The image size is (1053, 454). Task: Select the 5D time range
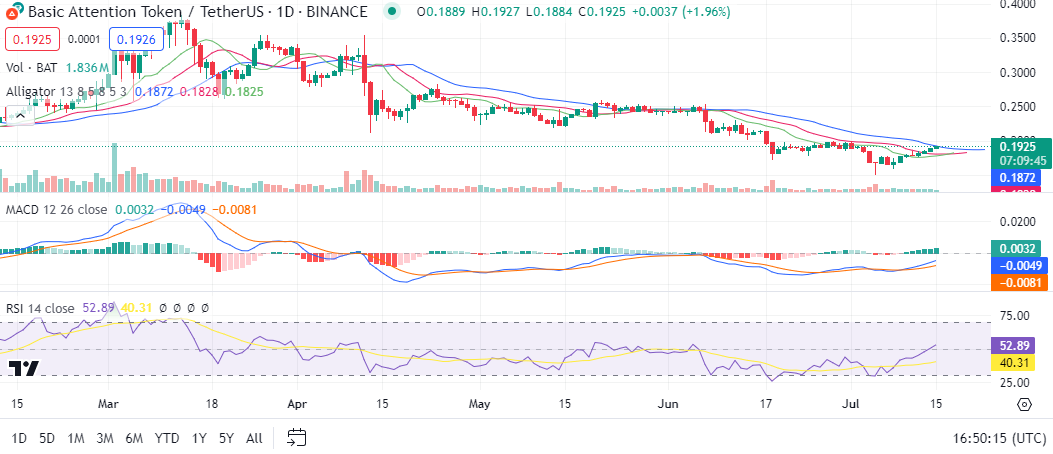(x=46, y=439)
